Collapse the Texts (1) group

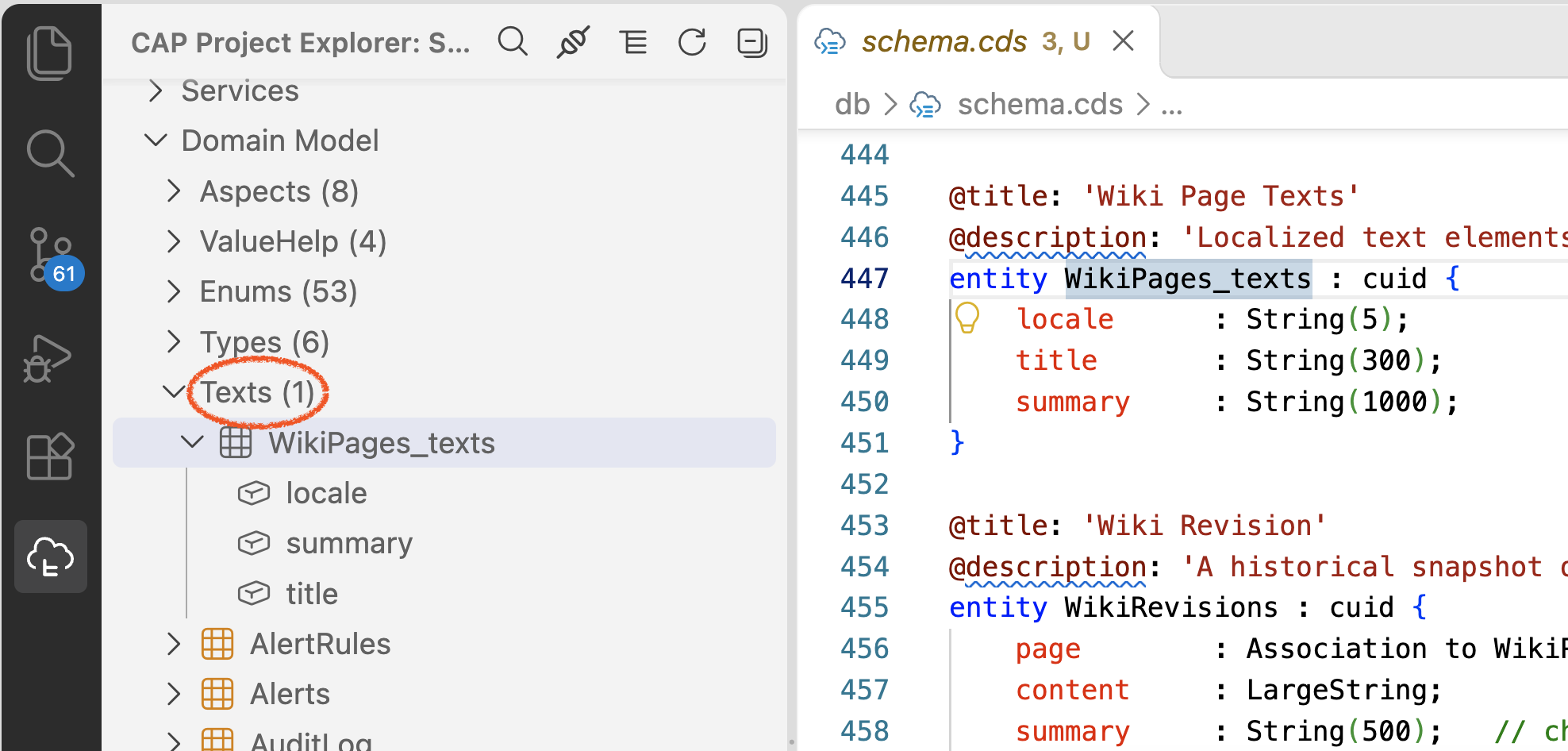click(174, 391)
